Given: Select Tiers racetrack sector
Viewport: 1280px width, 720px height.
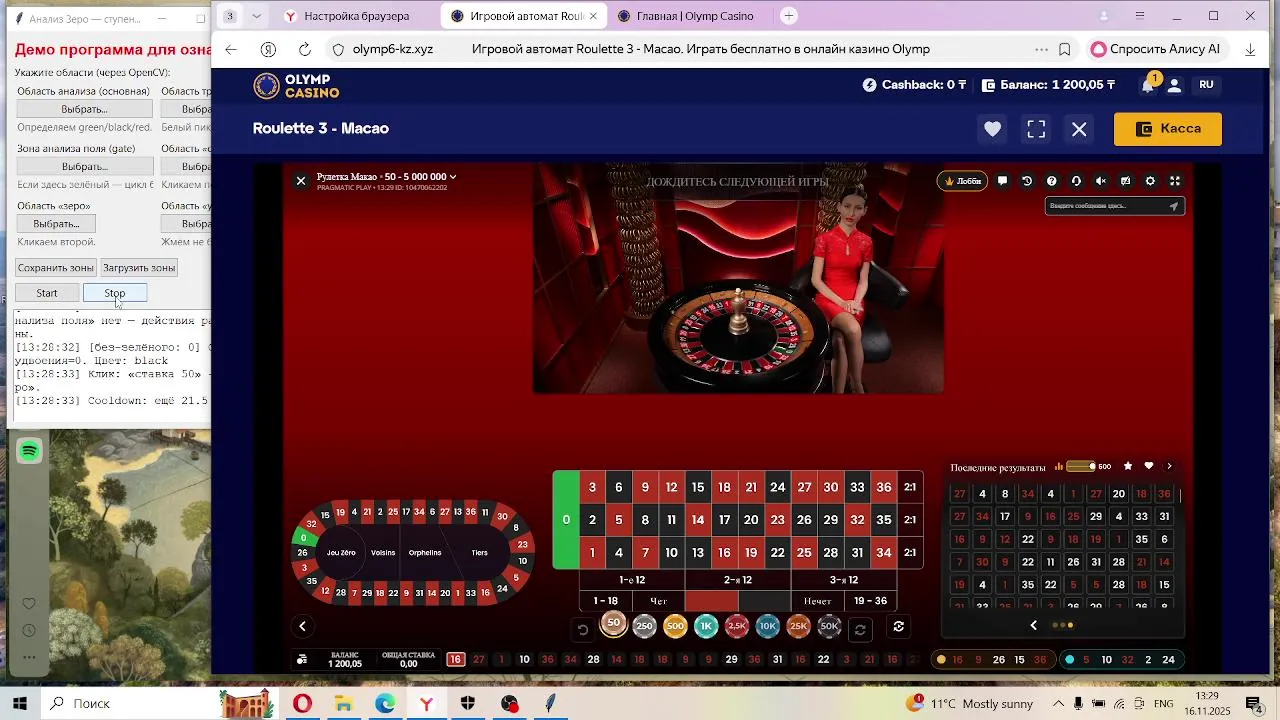Looking at the screenshot, I should pyautogui.click(x=480, y=553).
